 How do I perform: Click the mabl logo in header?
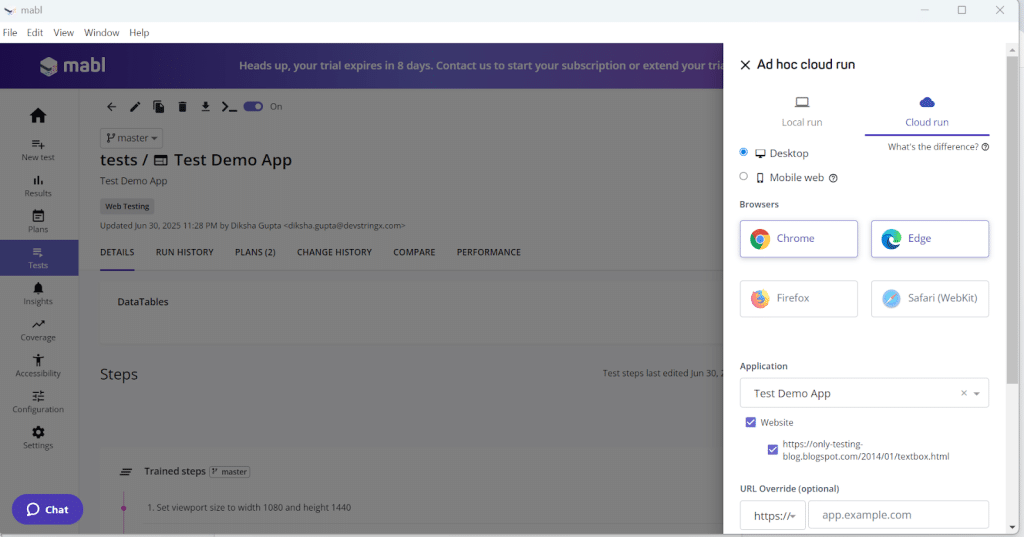click(x=72, y=65)
